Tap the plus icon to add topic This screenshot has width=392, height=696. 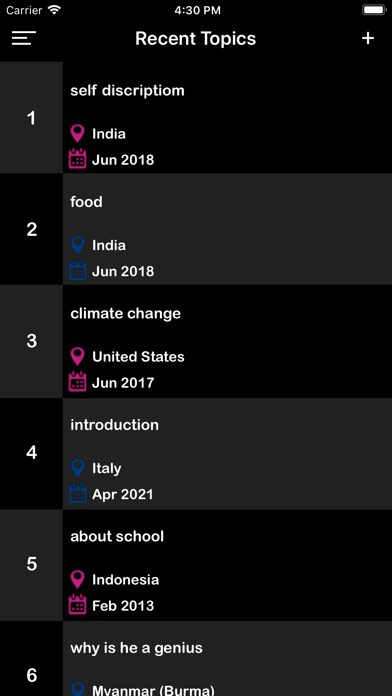tap(368, 38)
